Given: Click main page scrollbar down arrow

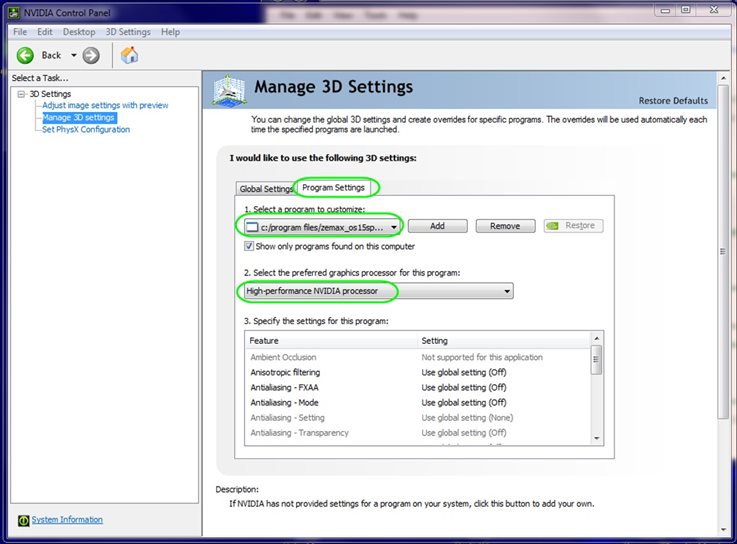Looking at the screenshot, I should point(723,530).
